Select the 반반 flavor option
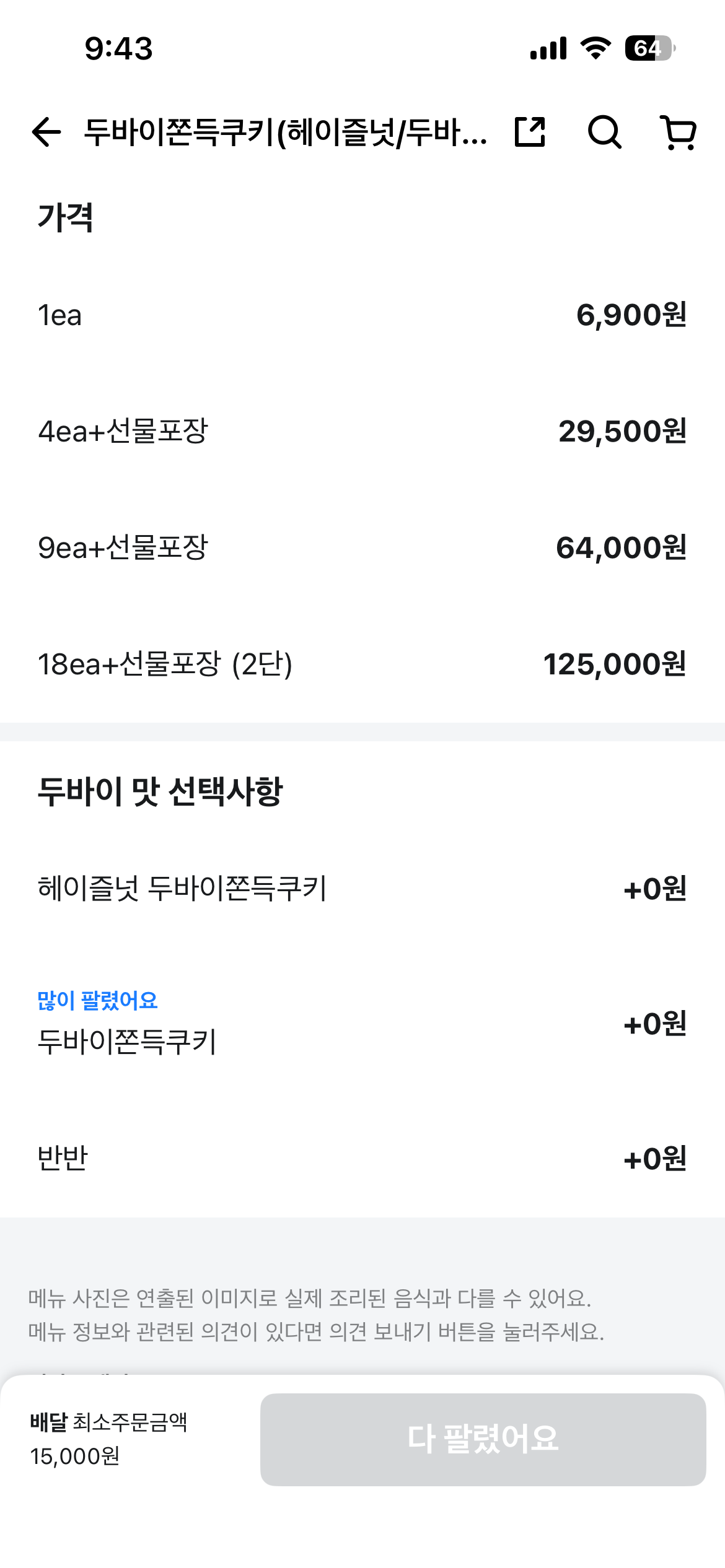 (x=362, y=1158)
